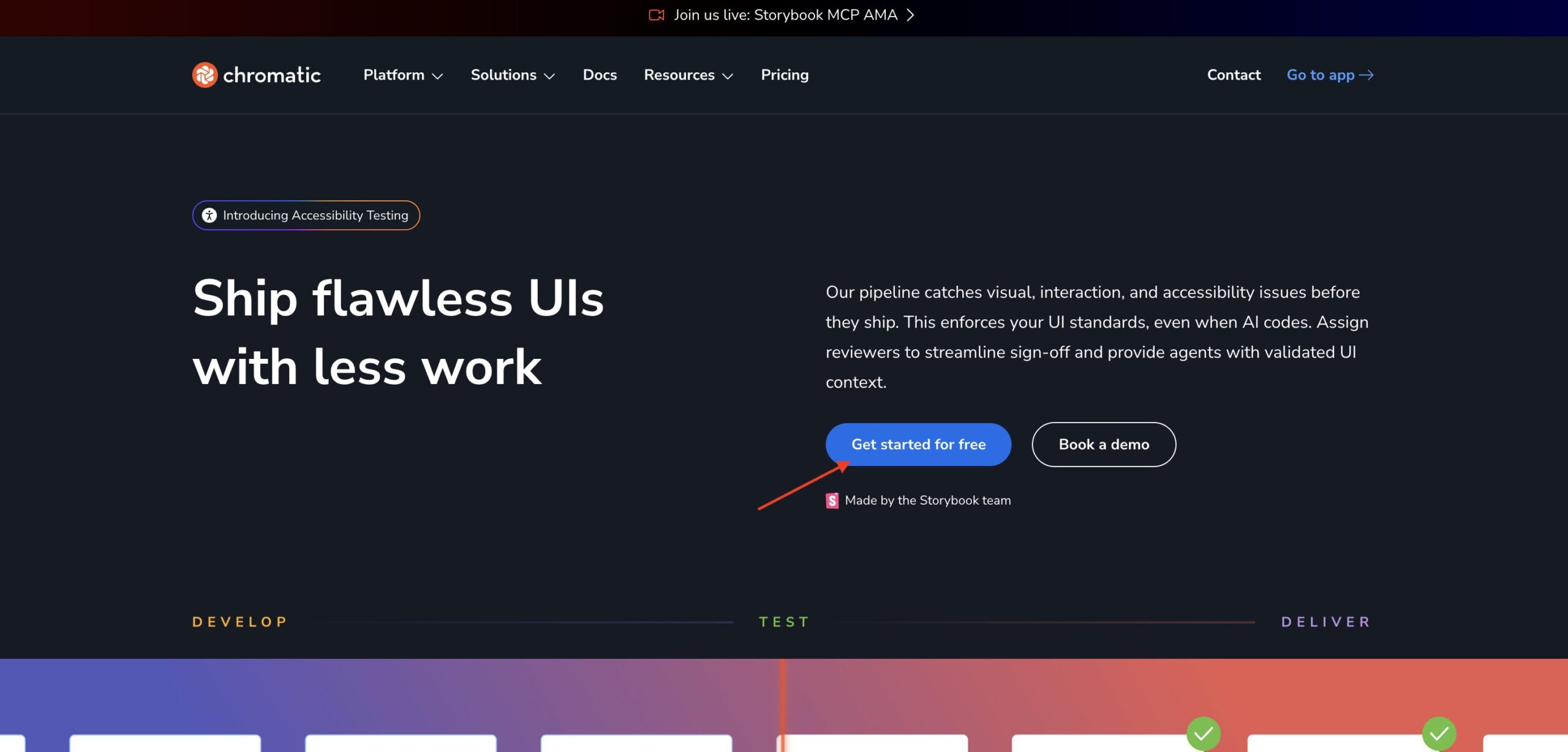Viewport: 1568px width, 752px height.
Task: Open the Docs nav item
Action: (x=599, y=75)
